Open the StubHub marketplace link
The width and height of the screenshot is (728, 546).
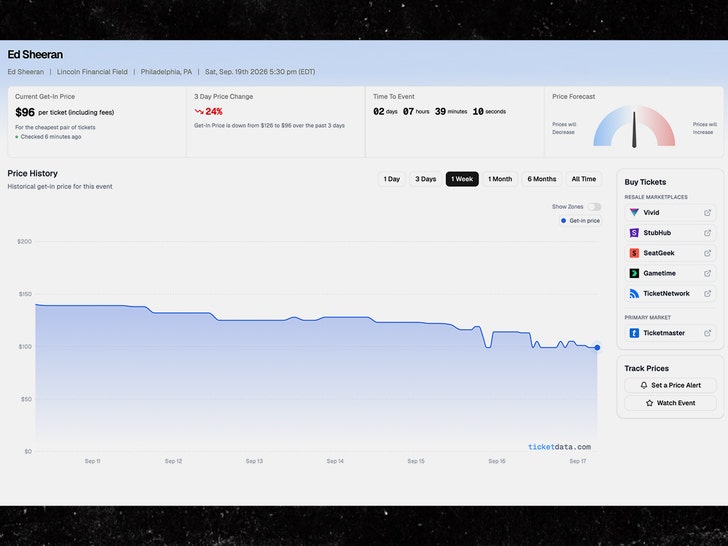tap(670, 233)
